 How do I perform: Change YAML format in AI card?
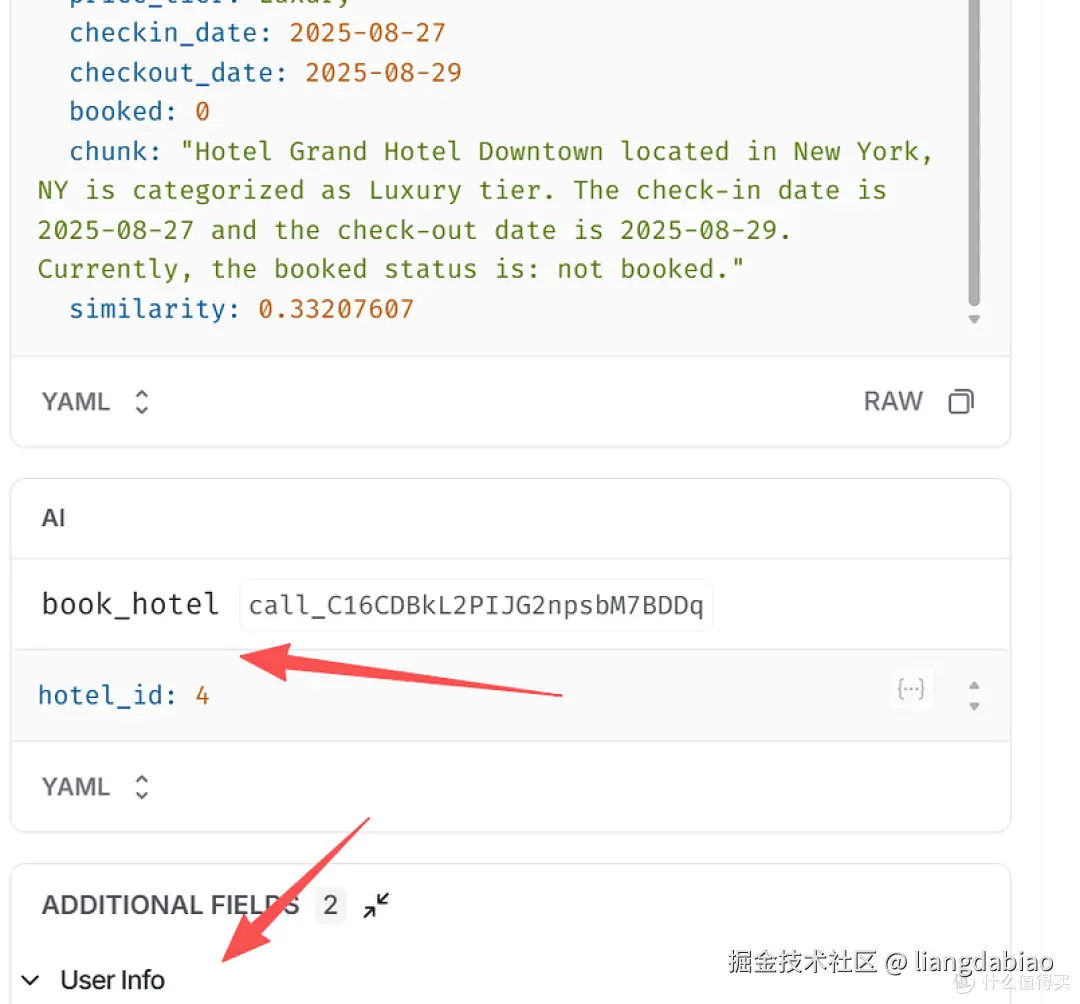(95, 786)
